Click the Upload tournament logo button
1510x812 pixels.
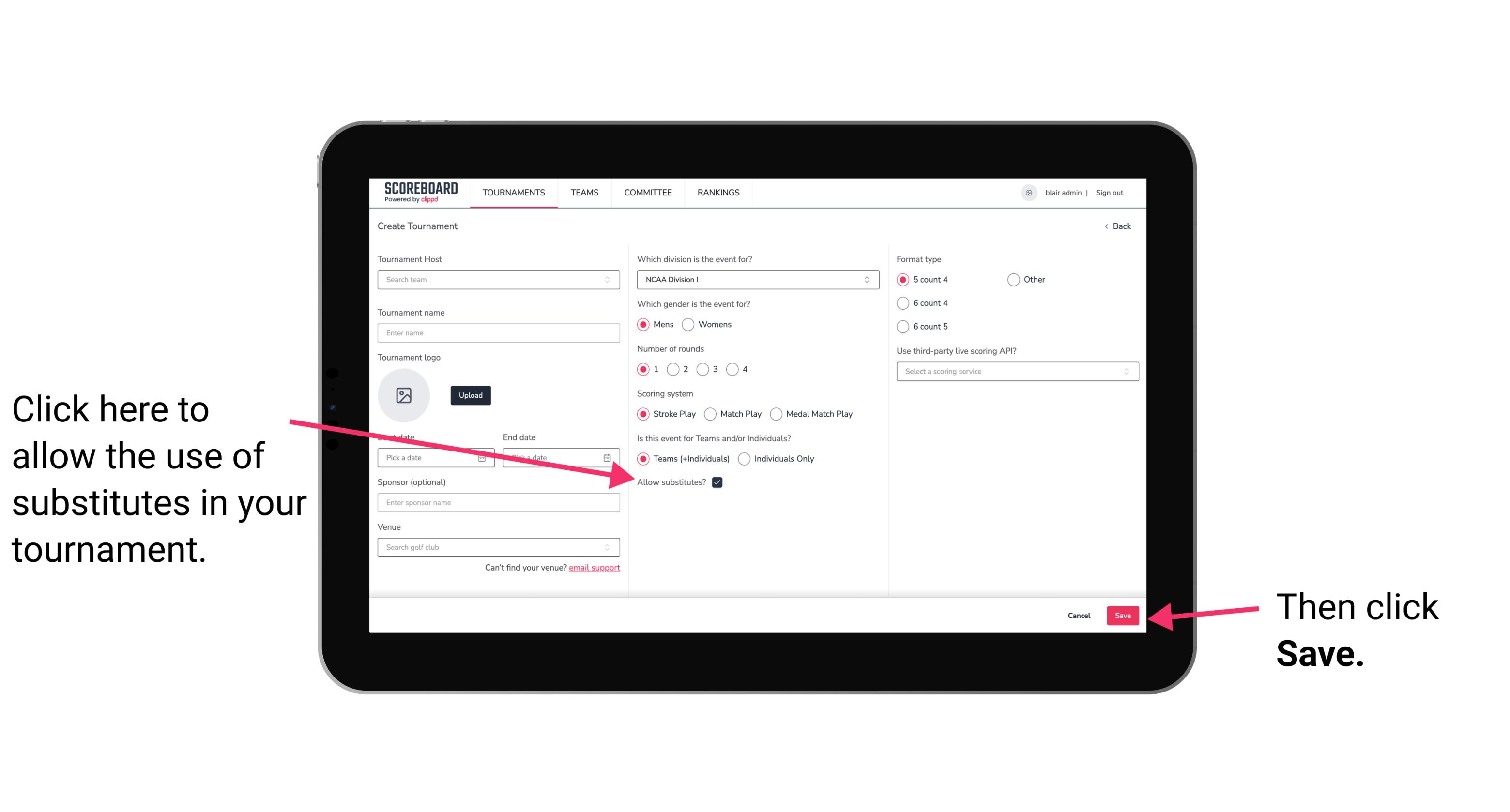pos(469,395)
